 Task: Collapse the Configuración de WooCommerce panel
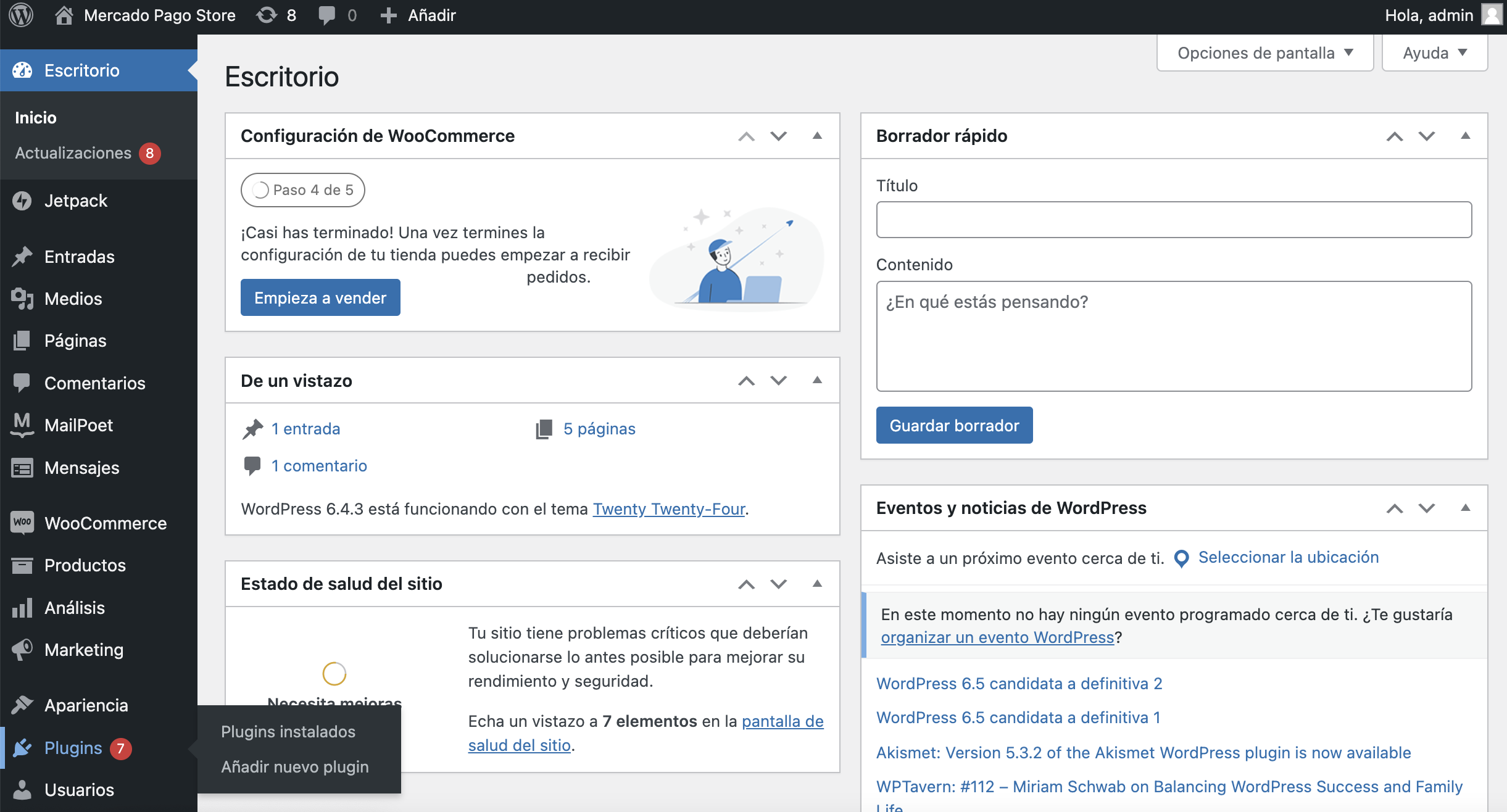[817, 136]
